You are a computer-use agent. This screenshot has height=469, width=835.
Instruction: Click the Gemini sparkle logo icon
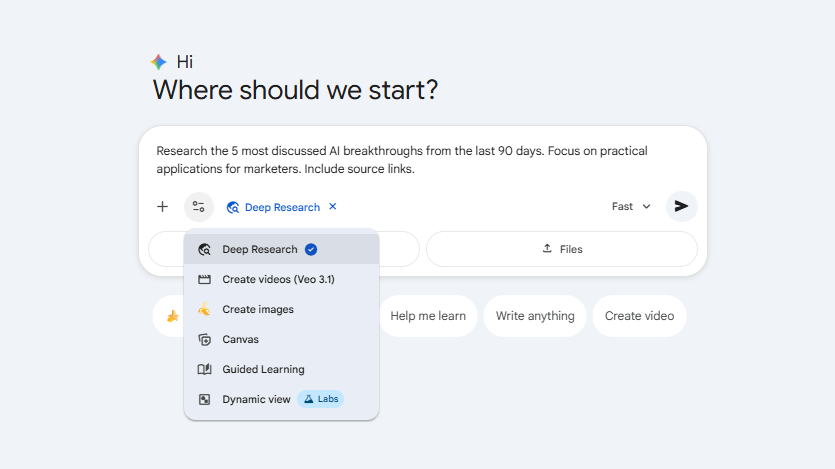pos(159,62)
